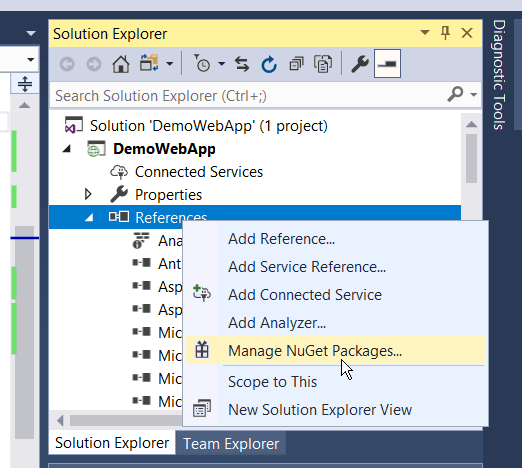Choose Scope to This menu item
This screenshot has width=522, height=468.
(335, 382)
